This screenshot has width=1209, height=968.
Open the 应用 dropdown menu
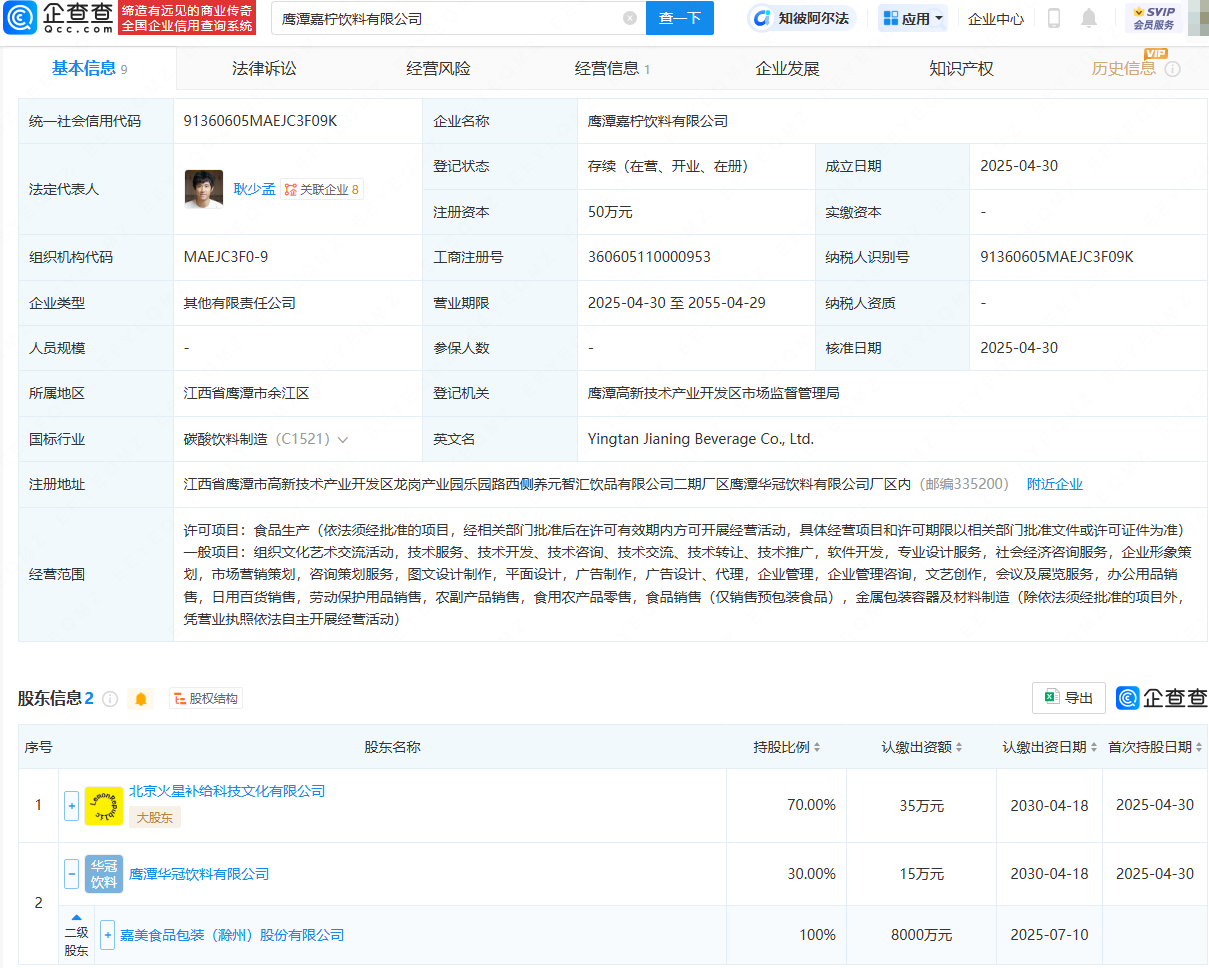(913, 18)
